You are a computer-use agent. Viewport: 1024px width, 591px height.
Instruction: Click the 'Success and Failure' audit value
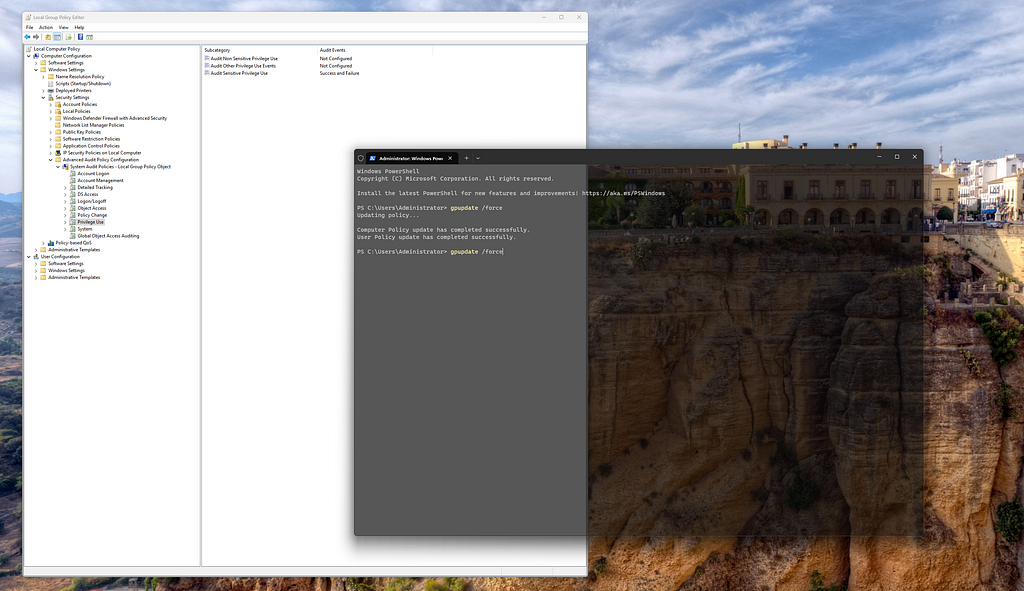pos(339,73)
